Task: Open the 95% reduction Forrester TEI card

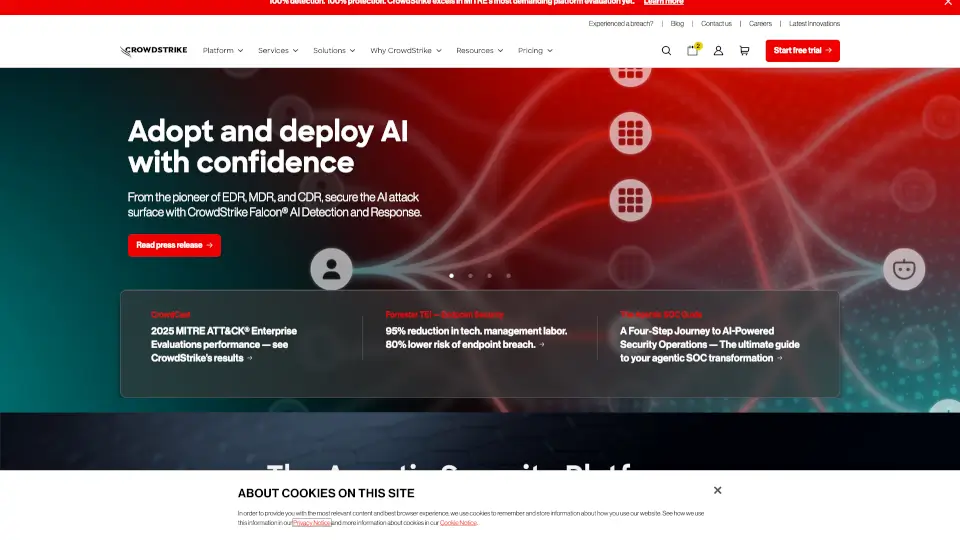Action: [476, 337]
